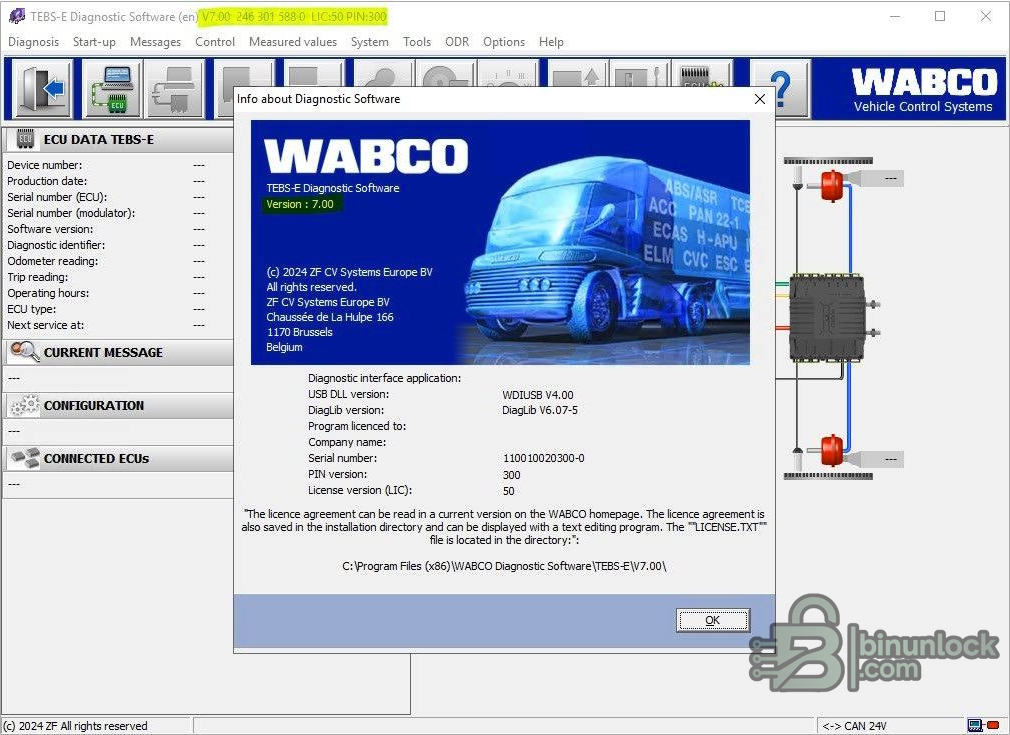This screenshot has height=735, width=1010.
Task: Open the Diagnosis menu
Action: [33, 42]
